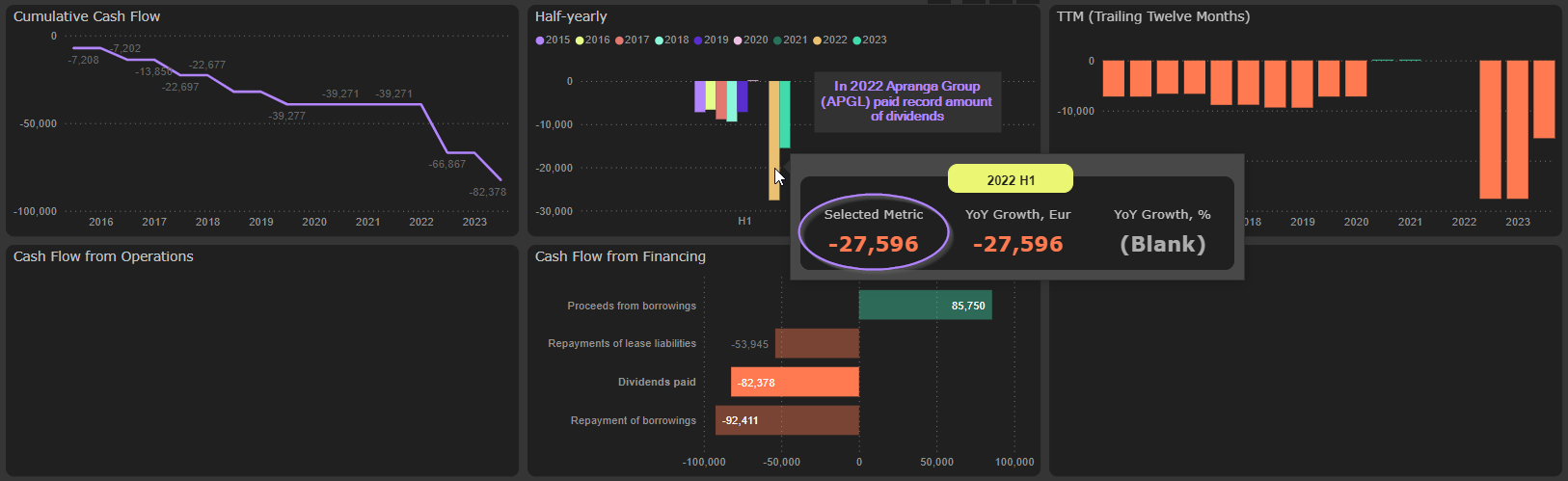Select the green 2023 H1 bar
The width and height of the screenshot is (1568, 481).
coord(785,114)
